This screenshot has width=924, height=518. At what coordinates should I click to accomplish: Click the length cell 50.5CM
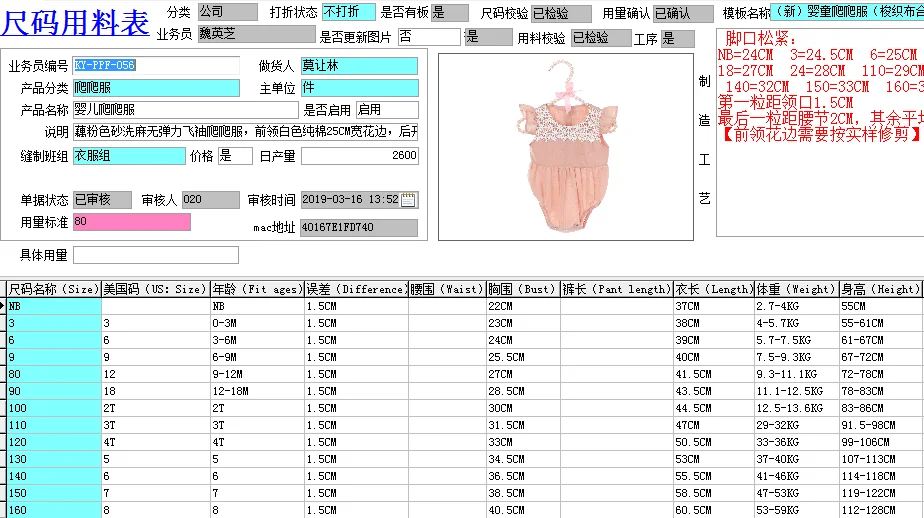pos(714,442)
